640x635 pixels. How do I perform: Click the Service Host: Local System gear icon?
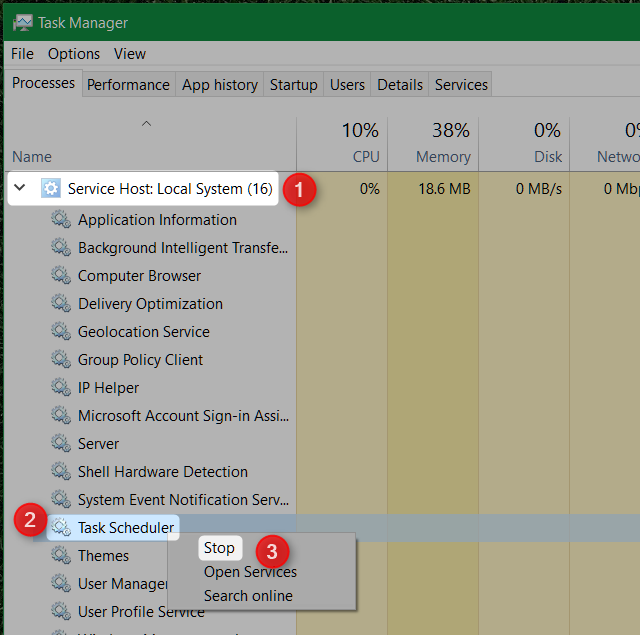point(51,188)
